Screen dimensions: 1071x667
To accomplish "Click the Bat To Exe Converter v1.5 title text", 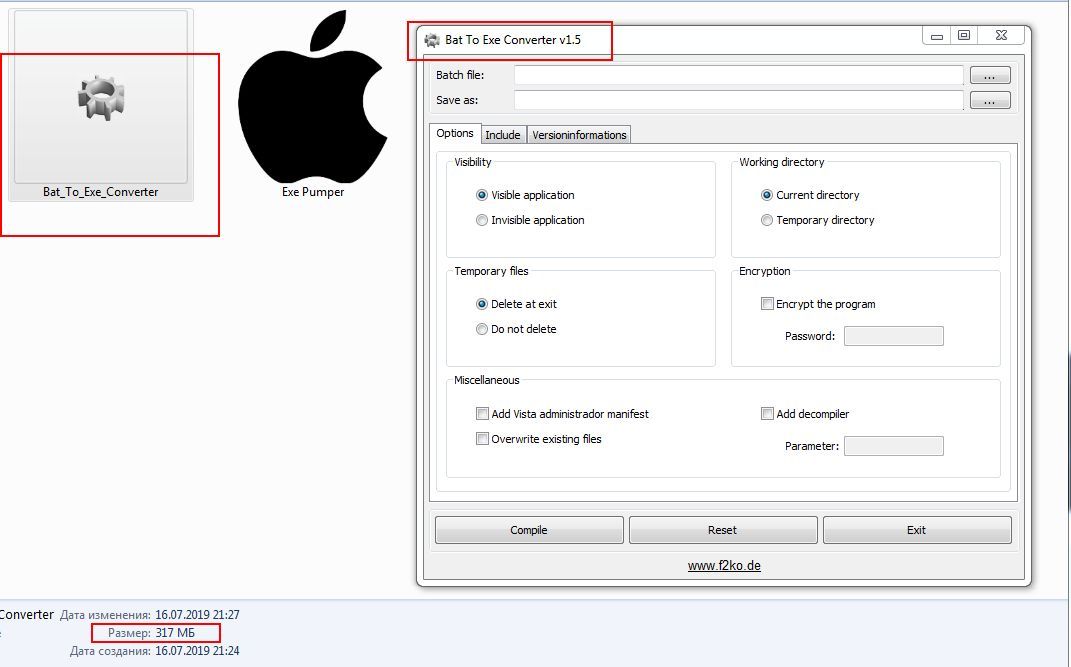I will point(513,40).
